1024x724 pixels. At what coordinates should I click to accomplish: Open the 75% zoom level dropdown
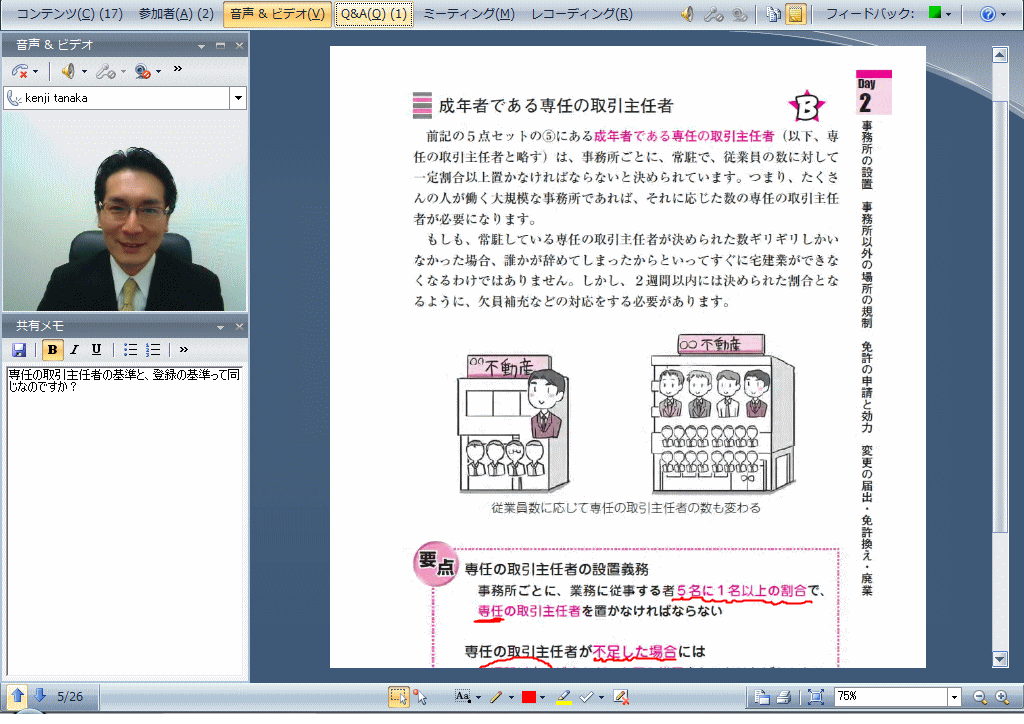(954, 697)
